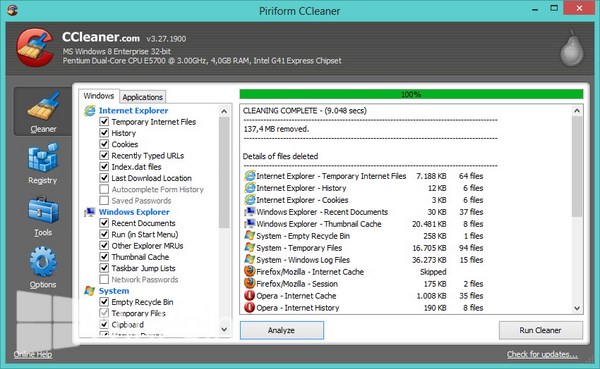Toggle Run (in Start Menu) checkbox
Image resolution: width=600 pixels, height=369 pixels.
point(104,234)
